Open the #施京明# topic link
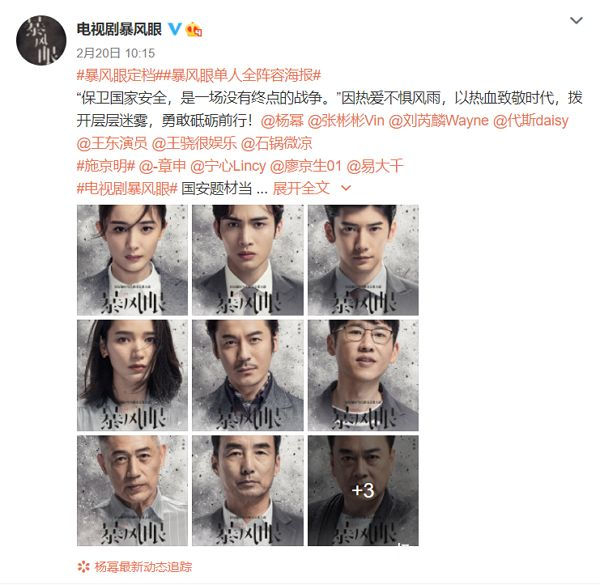 click(x=106, y=166)
